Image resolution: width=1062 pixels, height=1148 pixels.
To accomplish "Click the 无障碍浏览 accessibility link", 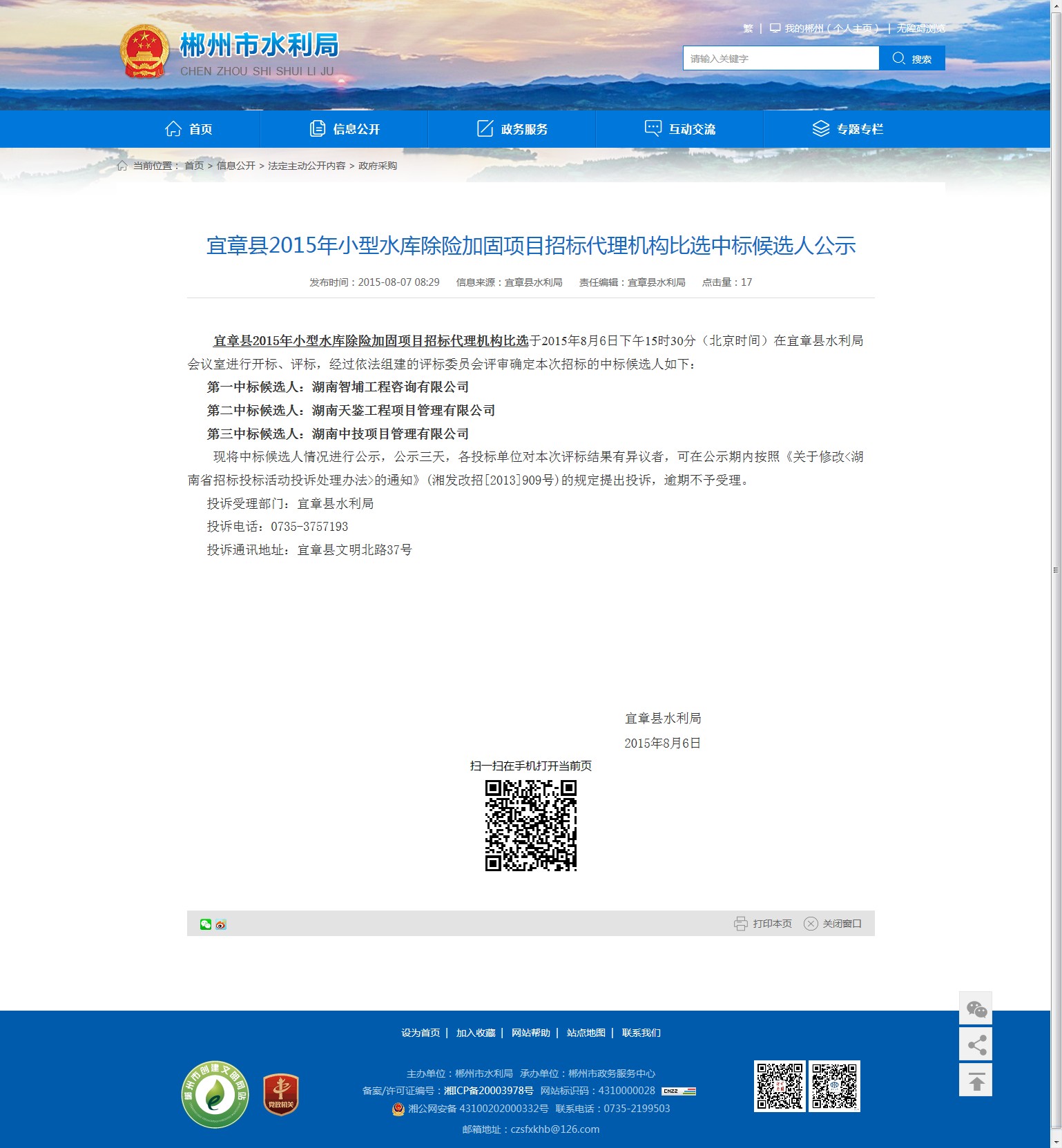I will tap(920, 28).
